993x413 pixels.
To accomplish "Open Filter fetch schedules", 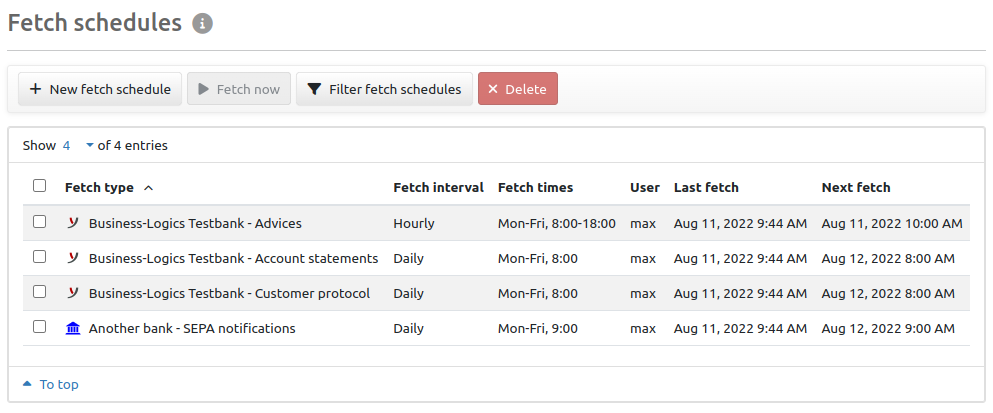I will 384,89.
